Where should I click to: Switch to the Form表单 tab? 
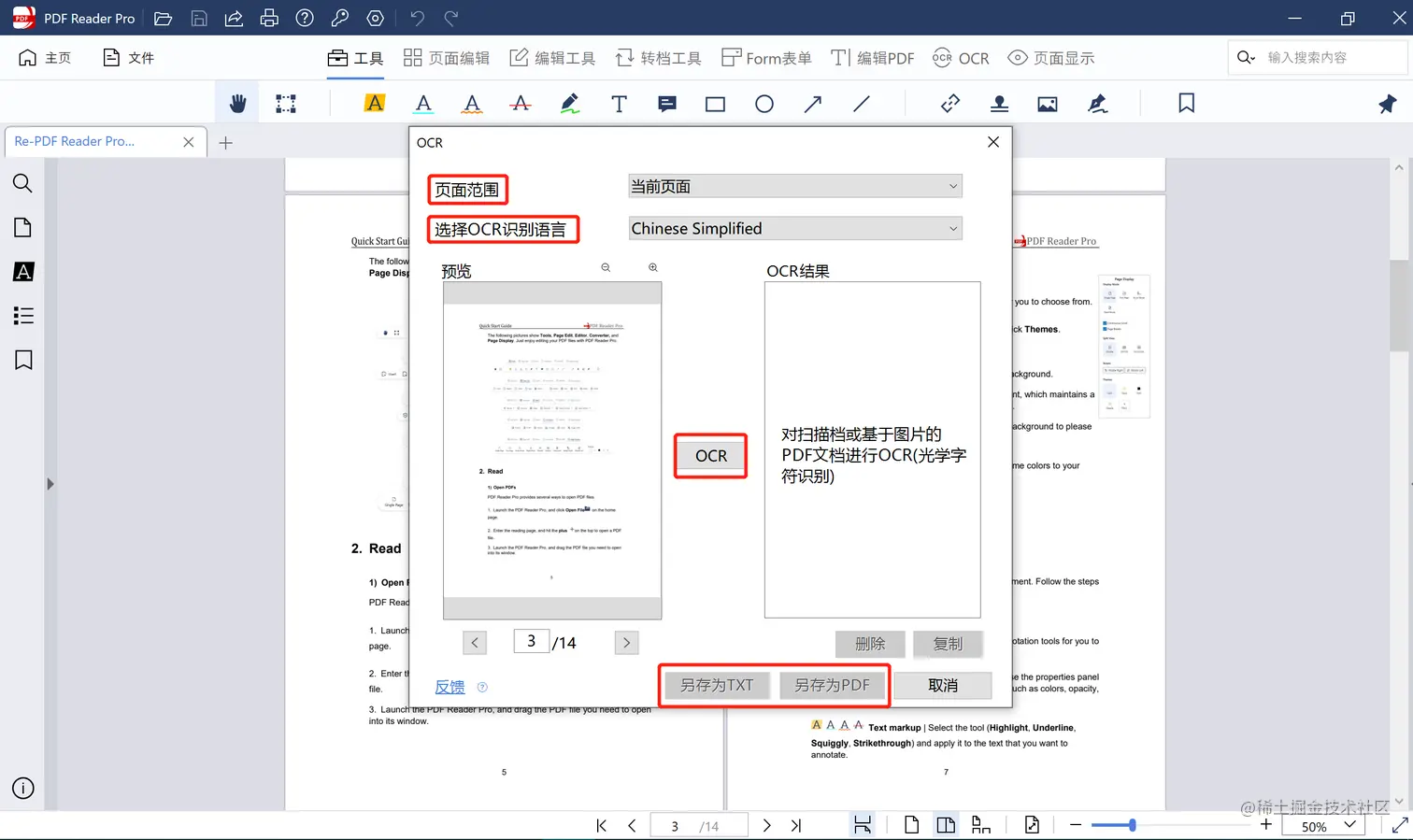(x=766, y=58)
